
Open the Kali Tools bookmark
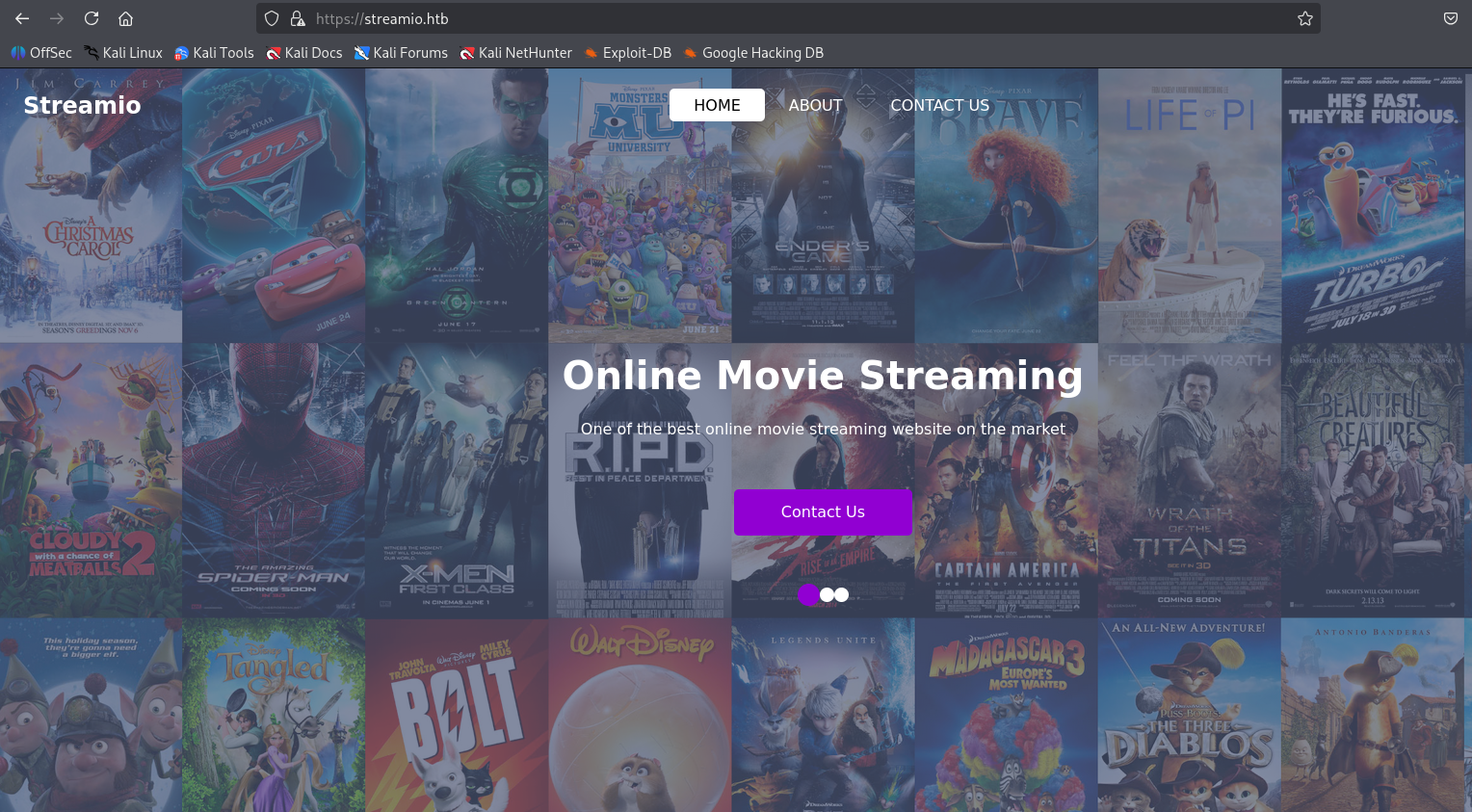coord(214,53)
